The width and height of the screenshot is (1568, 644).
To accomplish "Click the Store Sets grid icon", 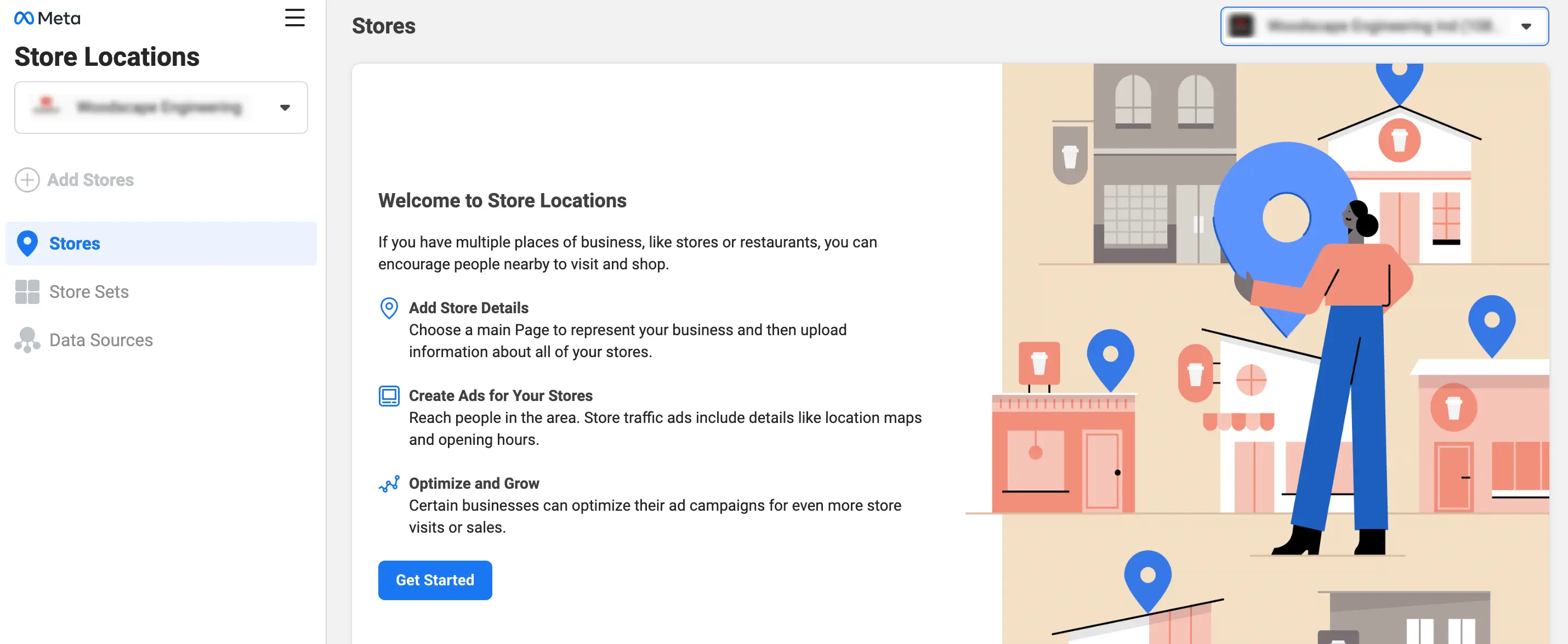I will pyautogui.click(x=27, y=292).
